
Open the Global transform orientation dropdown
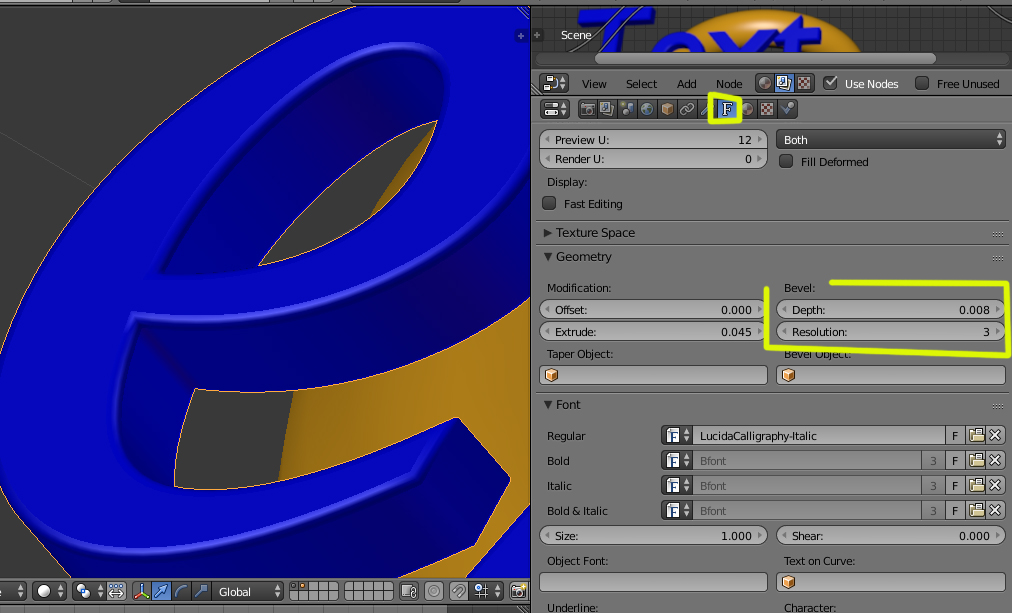248,591
